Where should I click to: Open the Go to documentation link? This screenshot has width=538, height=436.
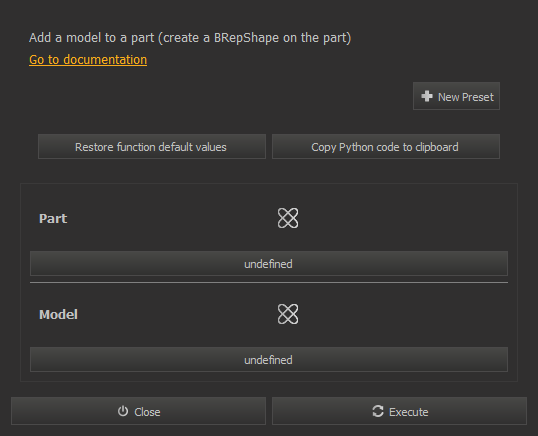pyautogui.click(x=88, y=60)
